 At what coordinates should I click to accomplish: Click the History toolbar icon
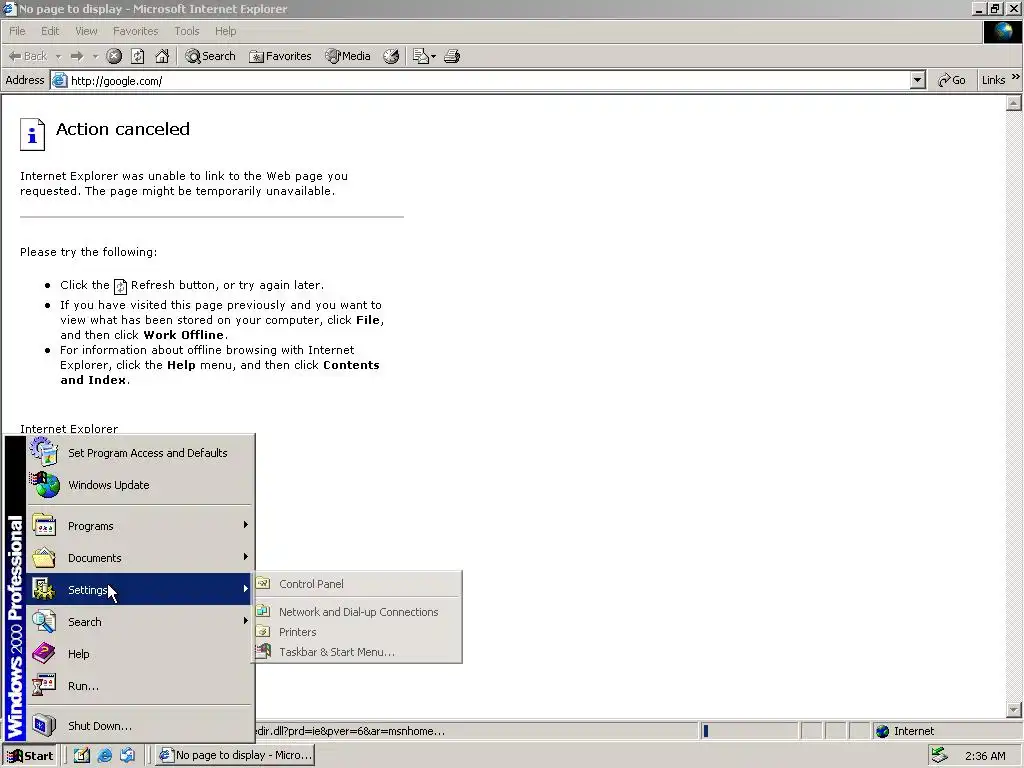click(x=391, y=56)
